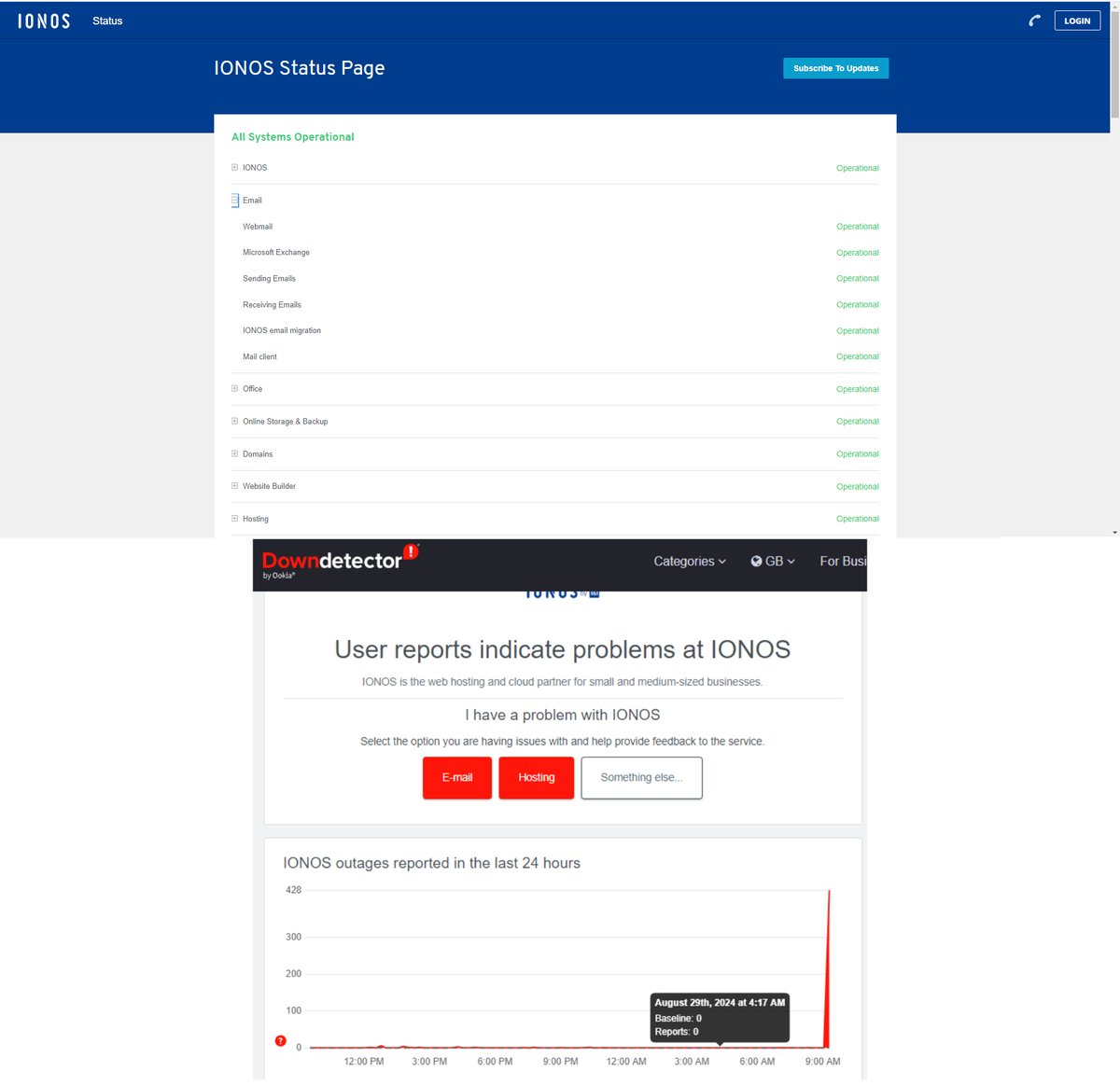Click the Webmail row label
Viewport: 1120px width, 1085px height.
258,227
